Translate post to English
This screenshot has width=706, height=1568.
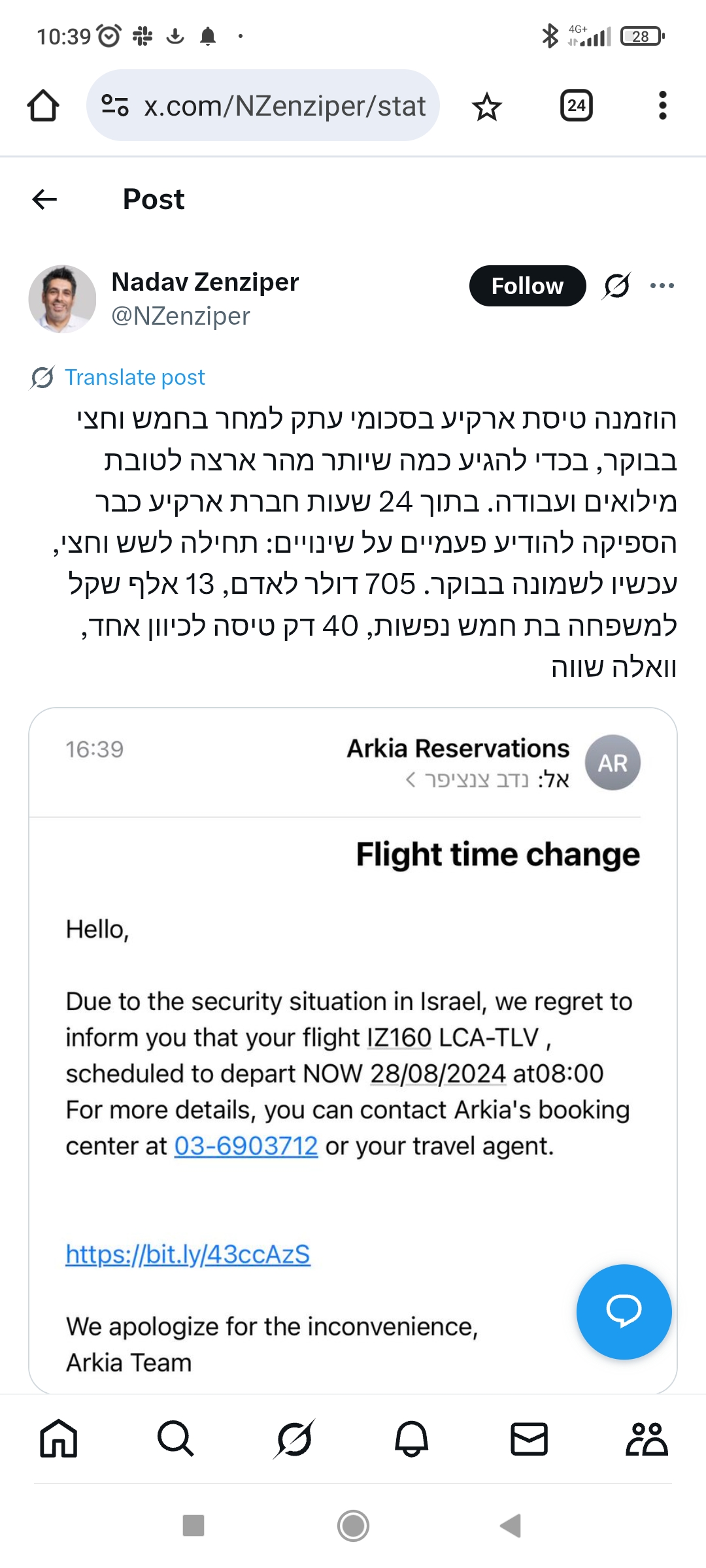click(x=135, y=378)
